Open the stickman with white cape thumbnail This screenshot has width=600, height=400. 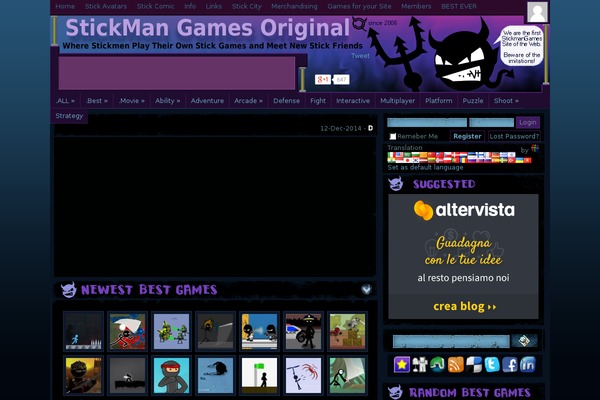point(127,331)
